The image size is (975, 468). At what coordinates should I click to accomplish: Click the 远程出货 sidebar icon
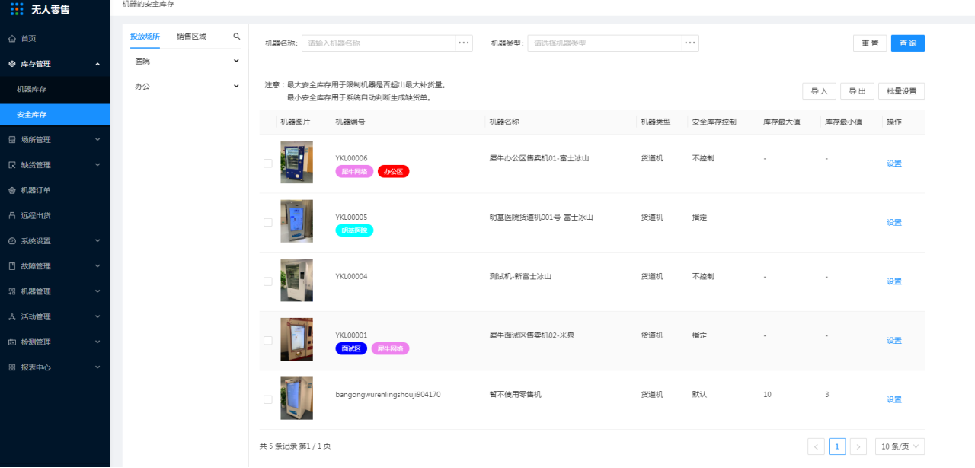click(12, 216)
